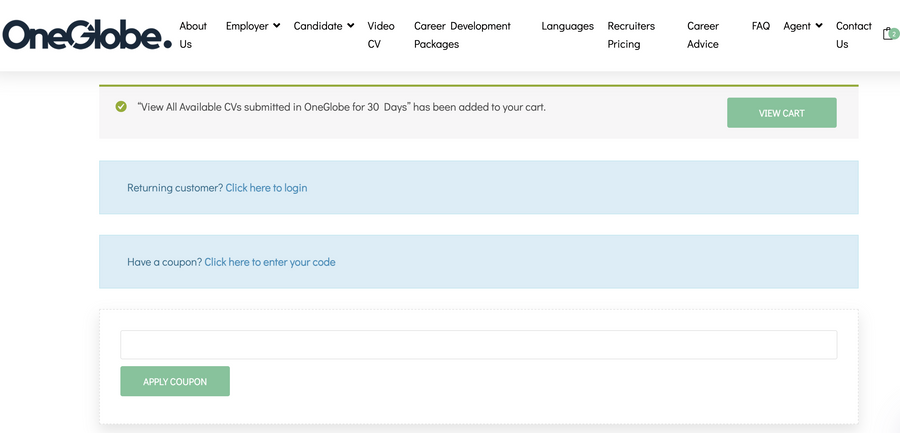Click the OneGlobe logo
Viewport: 900px width, 433px height.
coord(86,35)
